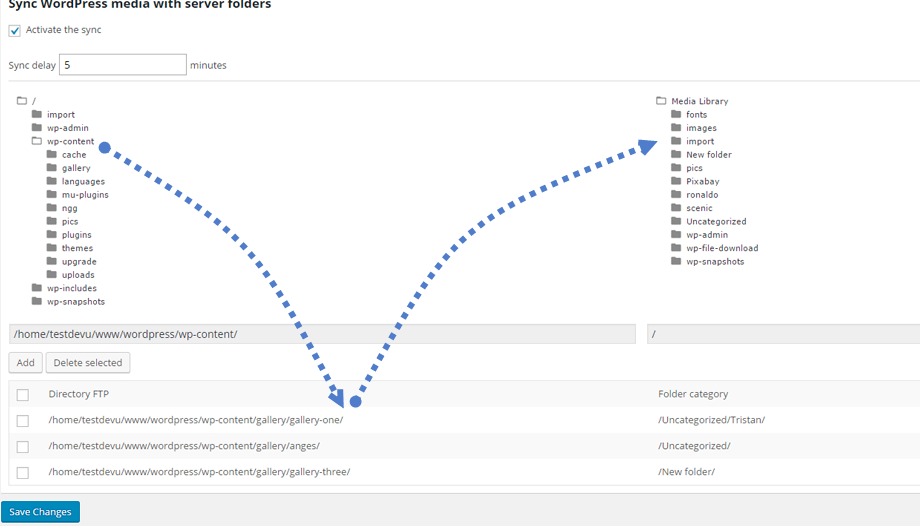Image resolution: width=920 pixels, height=526 pixels.
Task: Select the root slash tree item
Action: tap(34, 101)
